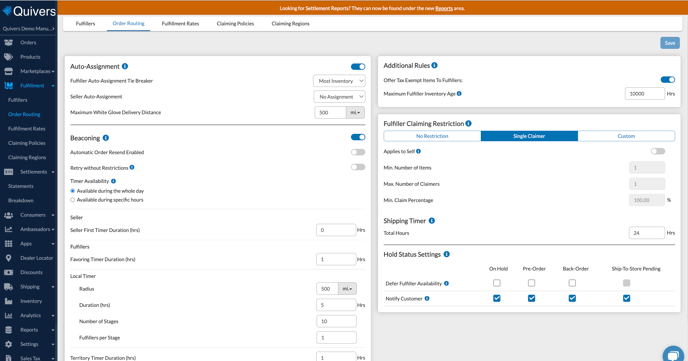Click Hold Status Settings info icon

(x=447, y=254)
